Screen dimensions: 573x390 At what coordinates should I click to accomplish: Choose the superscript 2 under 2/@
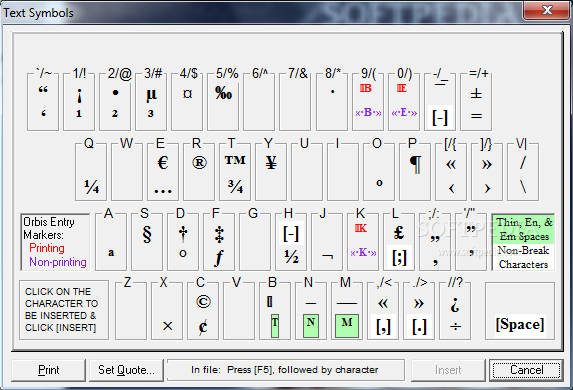tap(115, 114)
